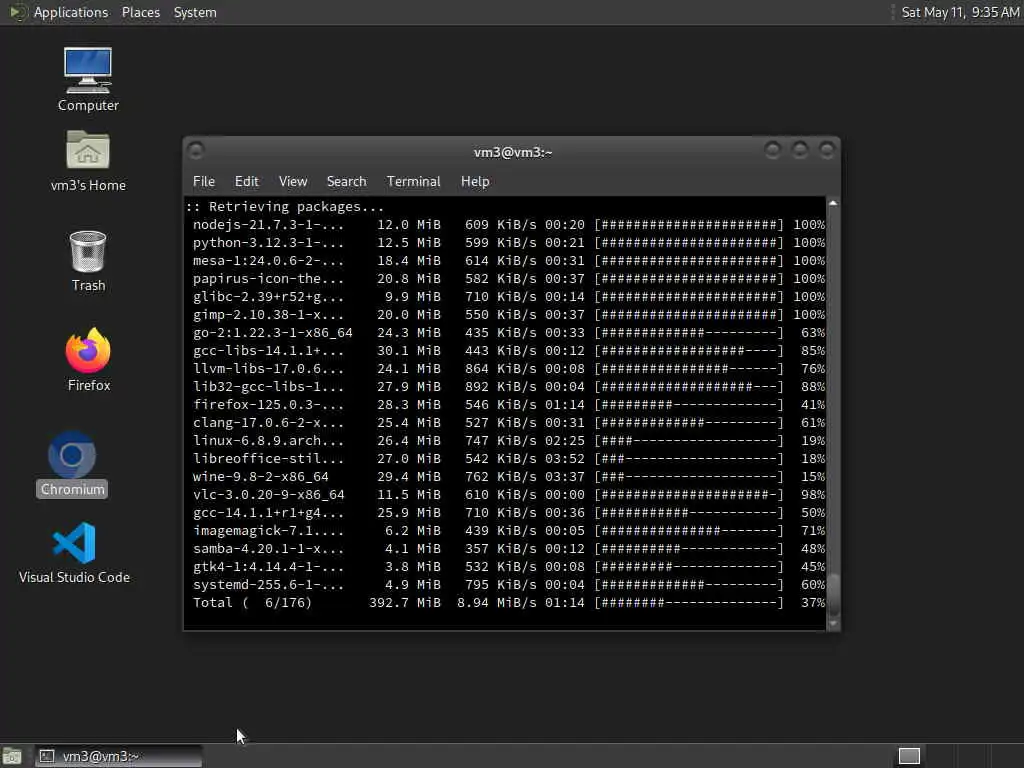Click the 892 KiB/s speed on lib32-gcc-libs row
The image size is (1024, 768).
[501, 387]
